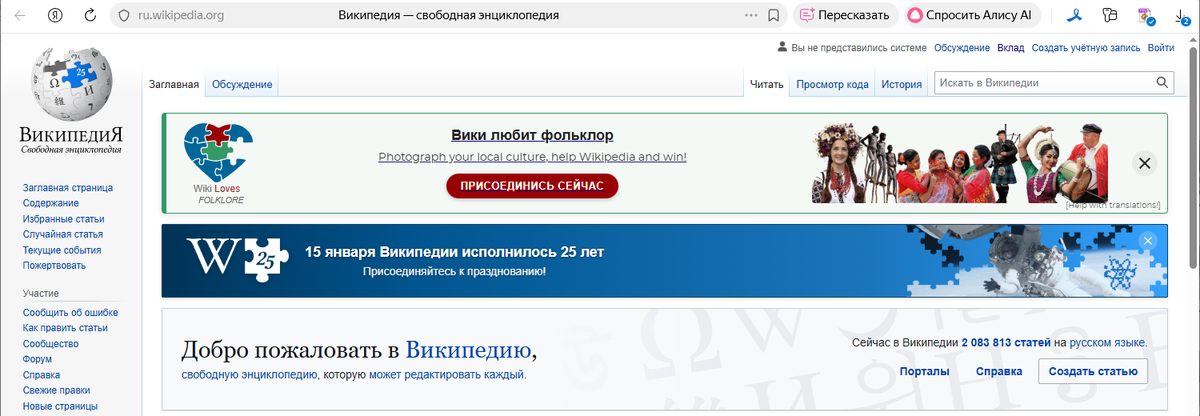1200x416 pixels.
Task: Open Заглавная страница sidebar link
Action: (68, 187)
